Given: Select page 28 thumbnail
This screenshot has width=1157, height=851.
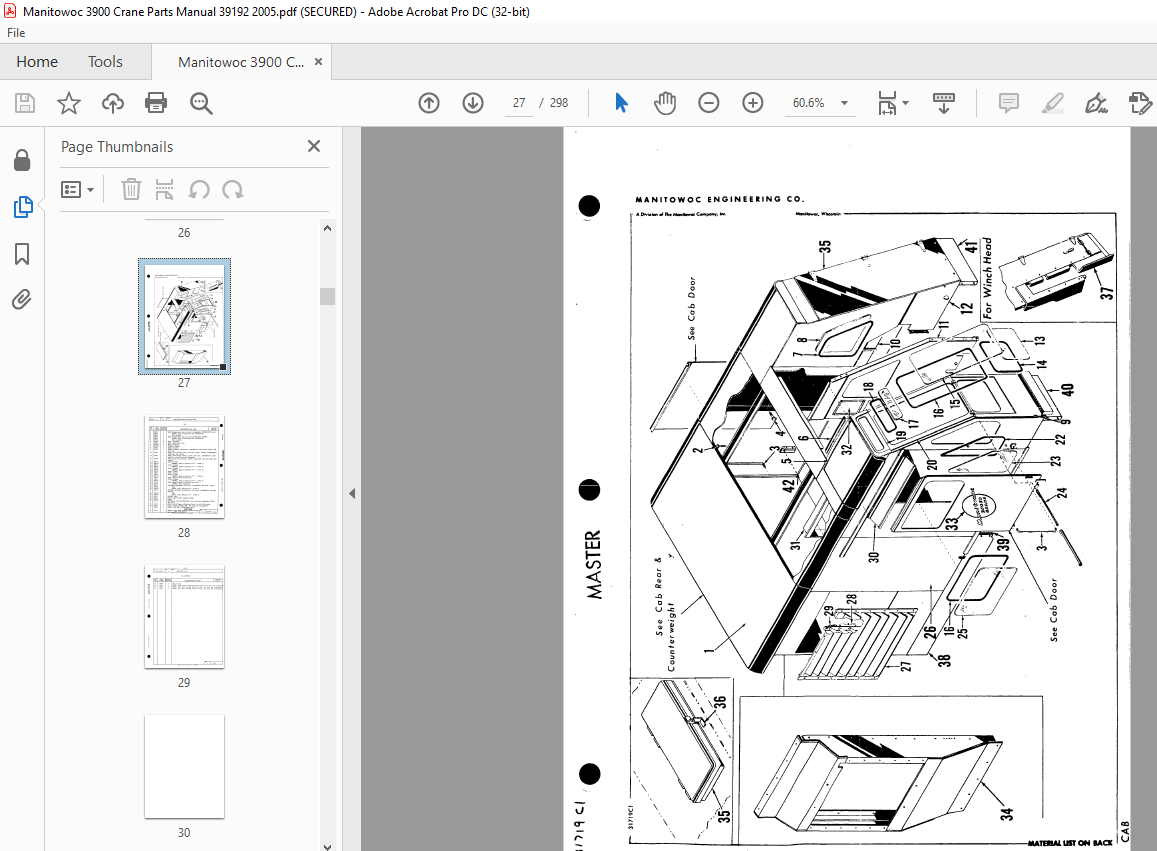Looking at the screenshot, I should point(184,466).
